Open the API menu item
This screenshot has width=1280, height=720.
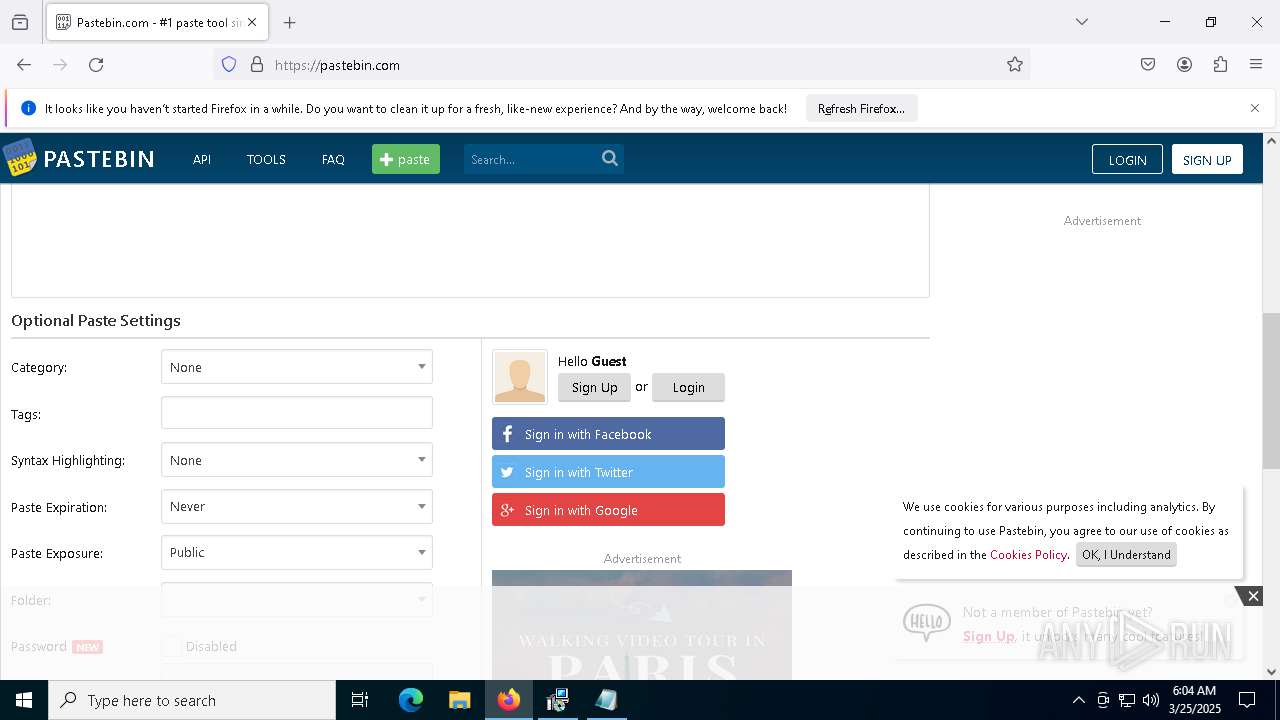[202, 159]
